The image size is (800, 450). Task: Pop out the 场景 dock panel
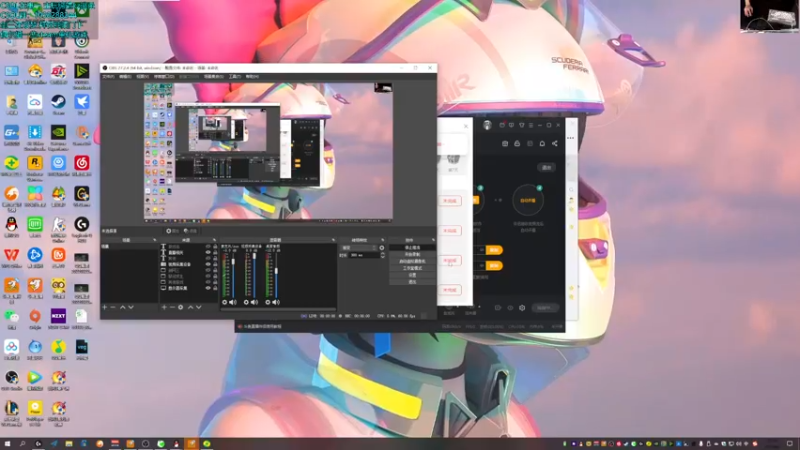click(x=155, y=240)
